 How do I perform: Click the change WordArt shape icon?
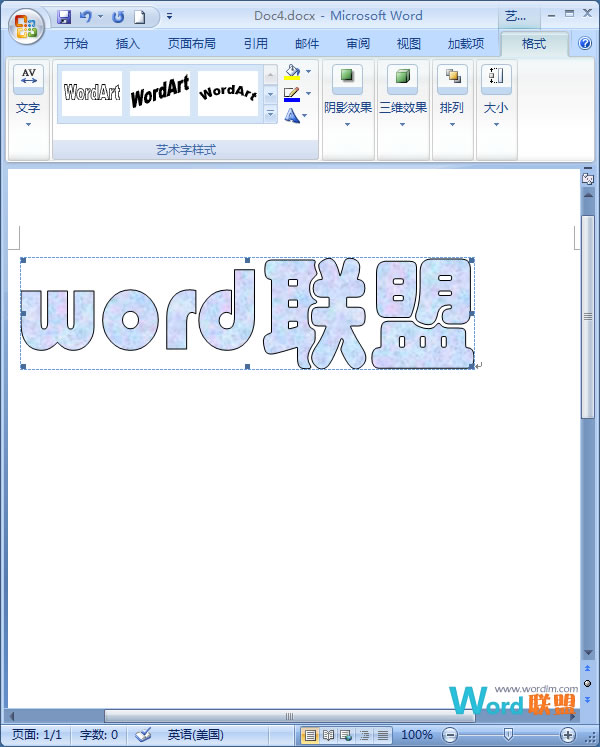point(292,115)
